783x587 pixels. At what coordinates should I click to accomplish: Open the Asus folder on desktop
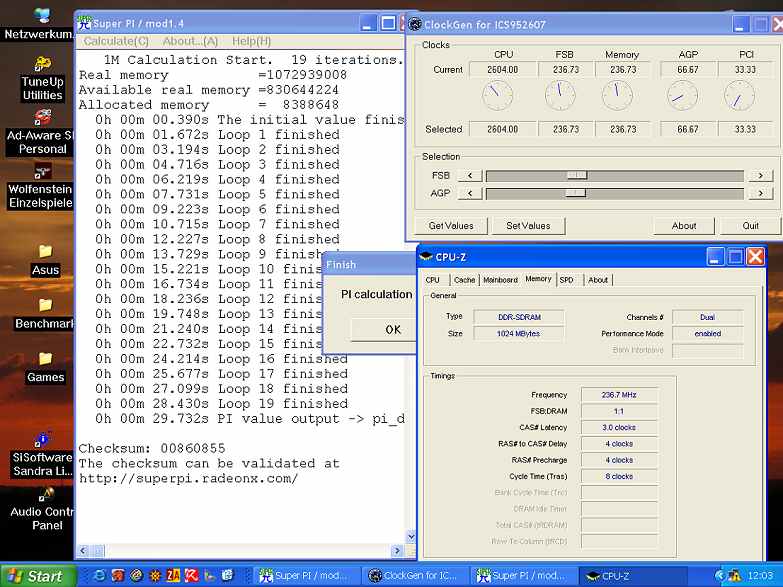45,260
